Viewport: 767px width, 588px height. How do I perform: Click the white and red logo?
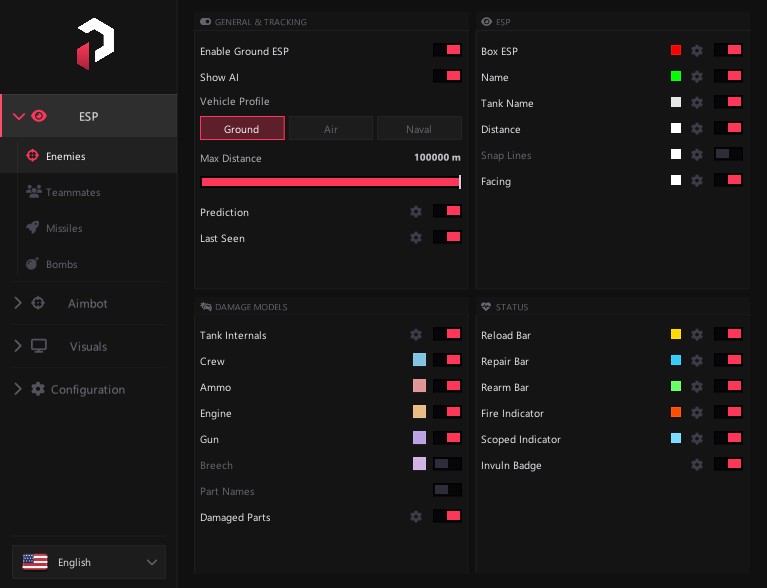tap(95, 43)
